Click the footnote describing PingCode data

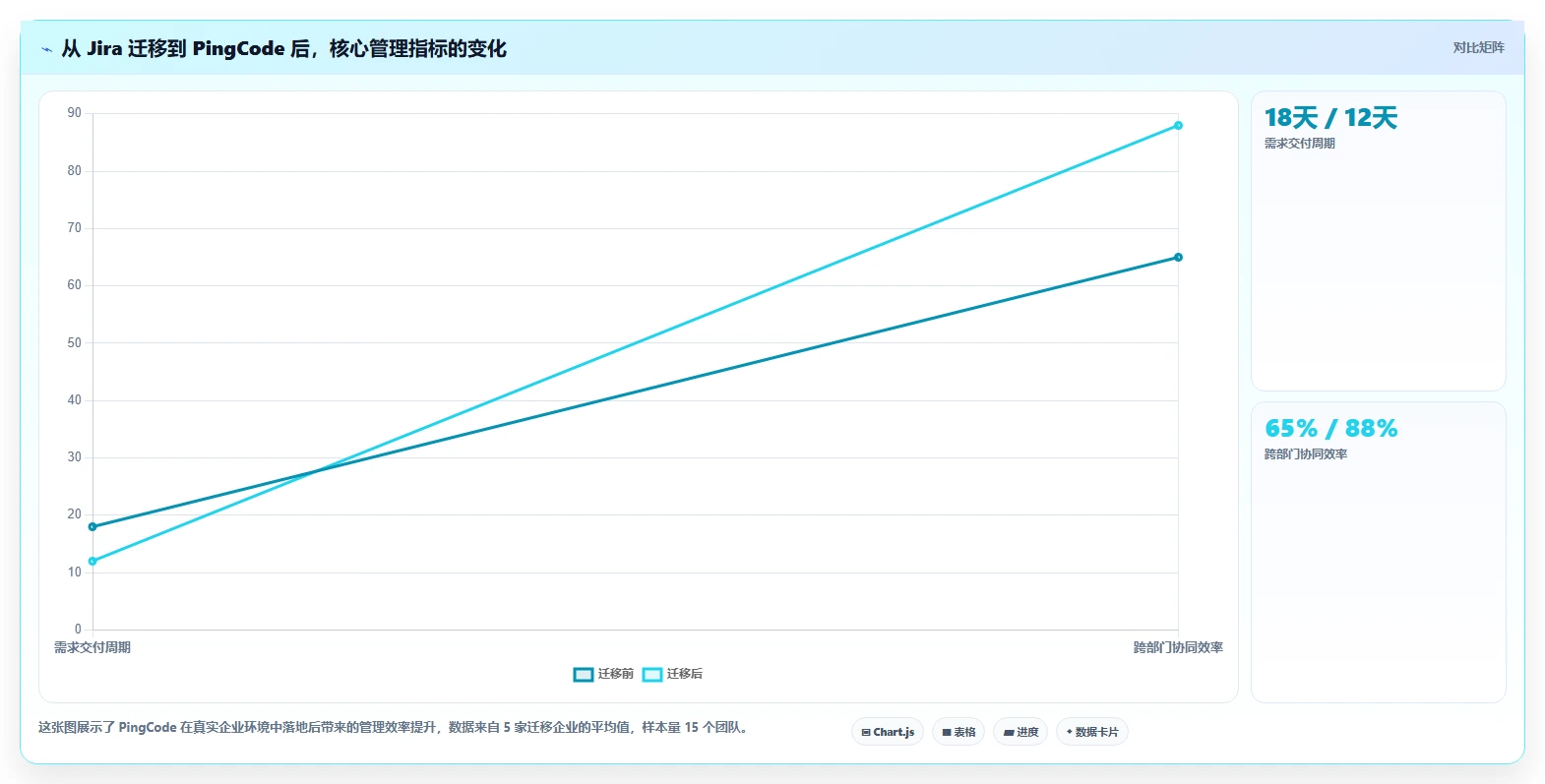394,728
